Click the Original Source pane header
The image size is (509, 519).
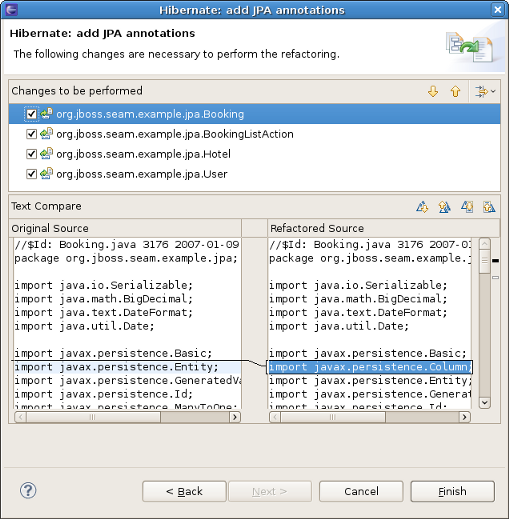coord(125,228)
